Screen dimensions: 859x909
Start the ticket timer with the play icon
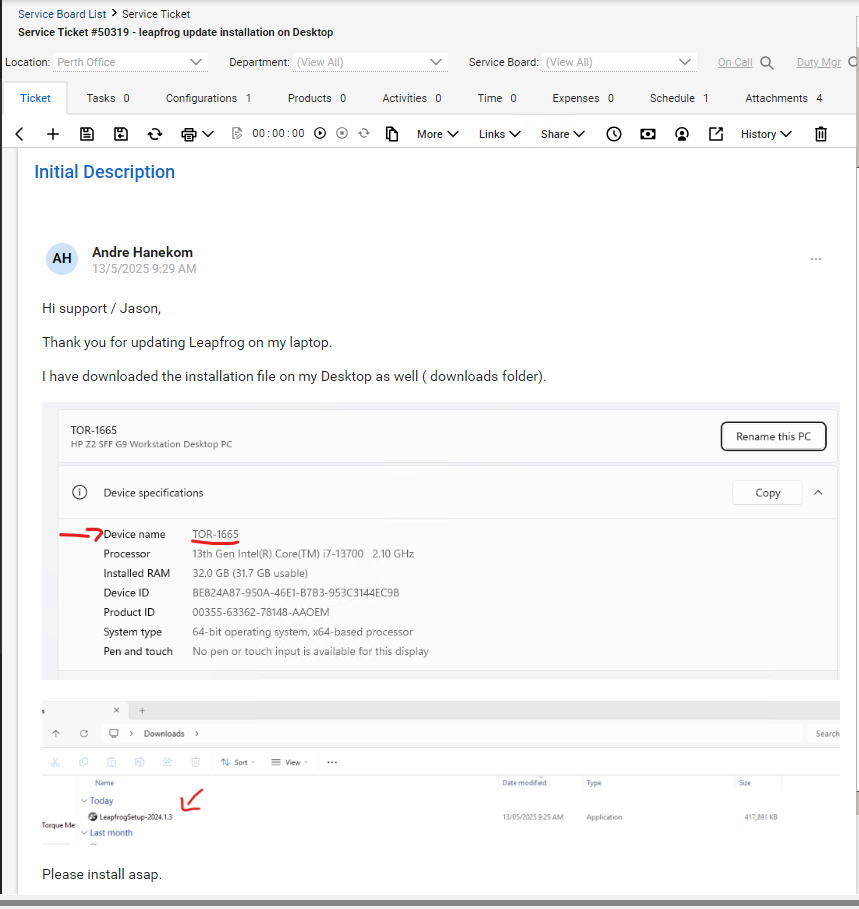coord(320,133)
